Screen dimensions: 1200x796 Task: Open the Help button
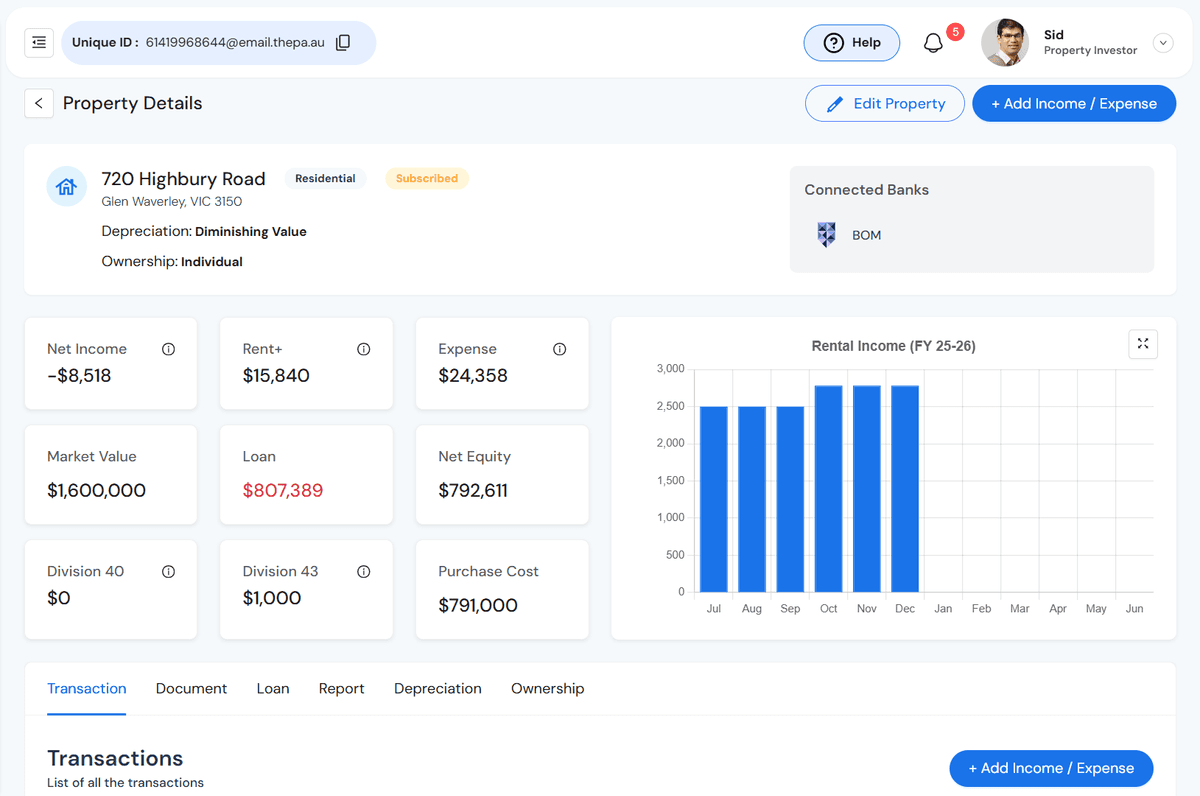click(851, 43)
